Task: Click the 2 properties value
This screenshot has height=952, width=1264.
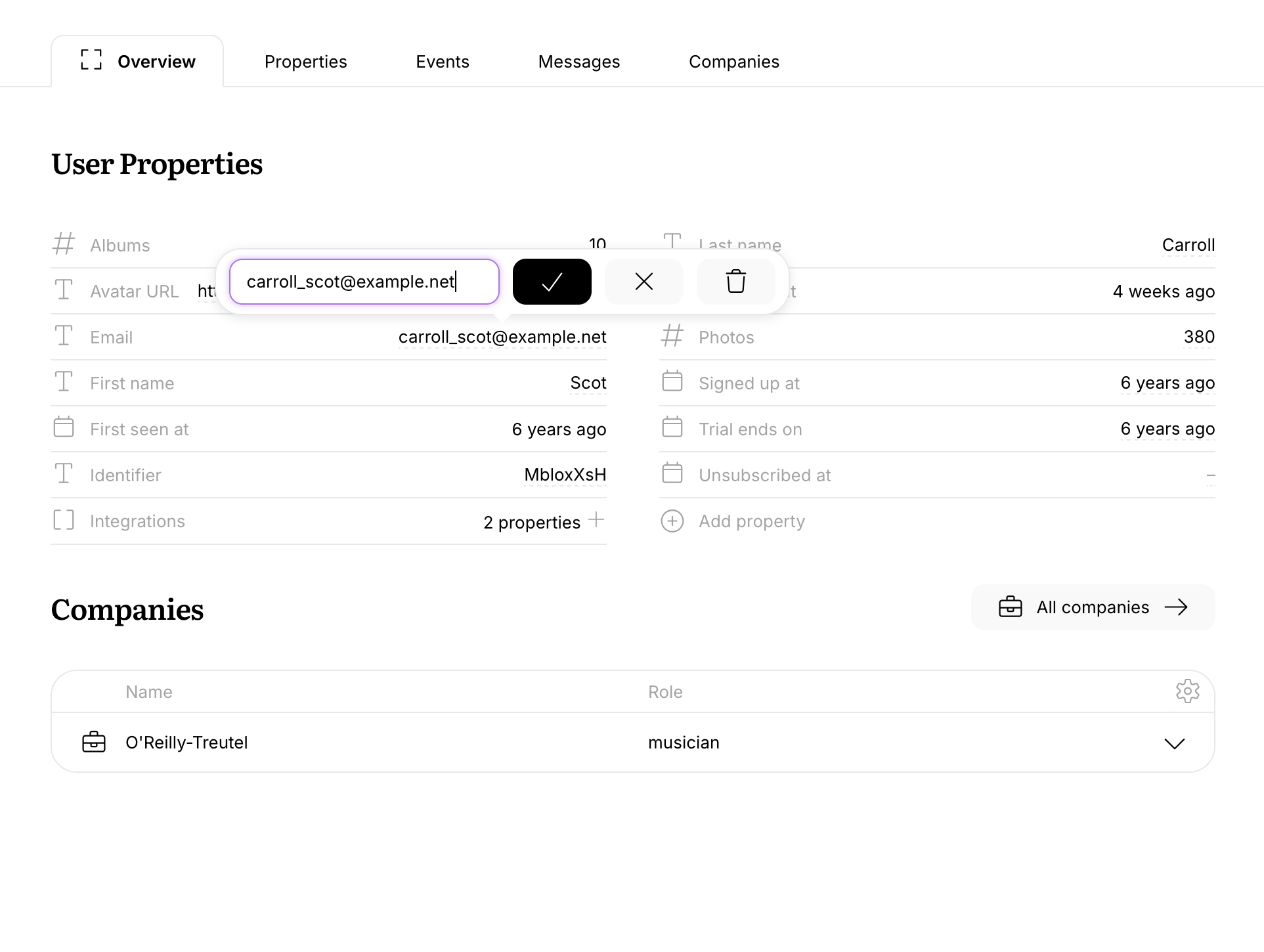Action: click(532, 523)
